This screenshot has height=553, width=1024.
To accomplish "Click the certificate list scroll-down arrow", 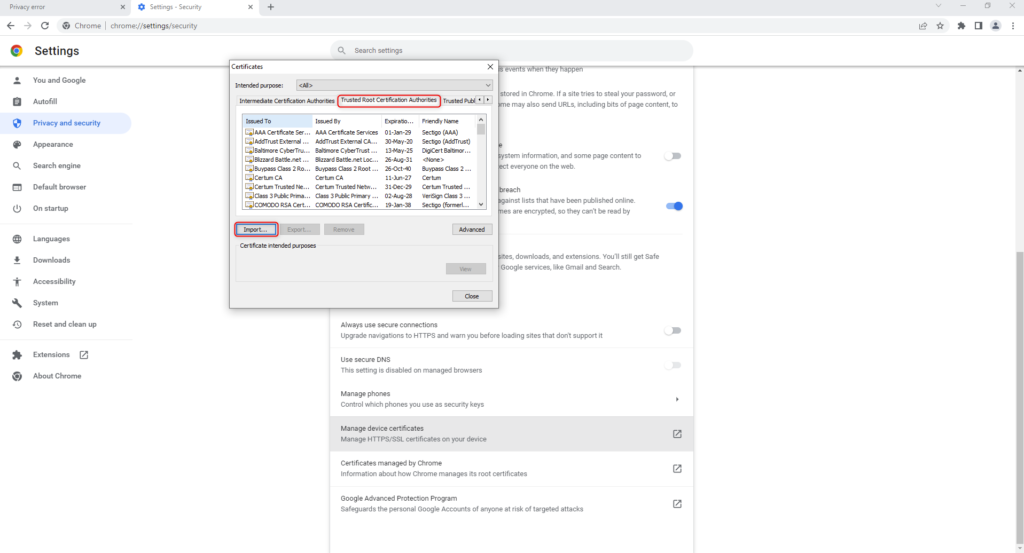I will (x=481, y=204).
